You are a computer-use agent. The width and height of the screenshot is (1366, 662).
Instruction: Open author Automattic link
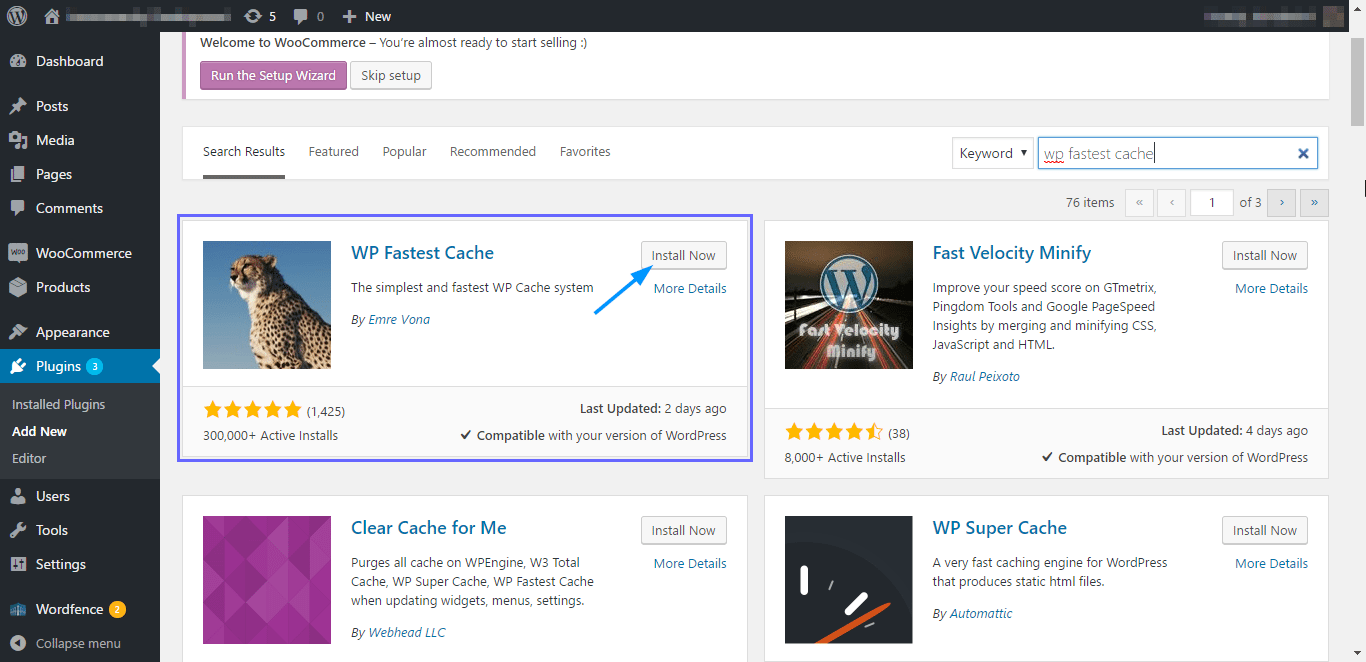[979, 613]
